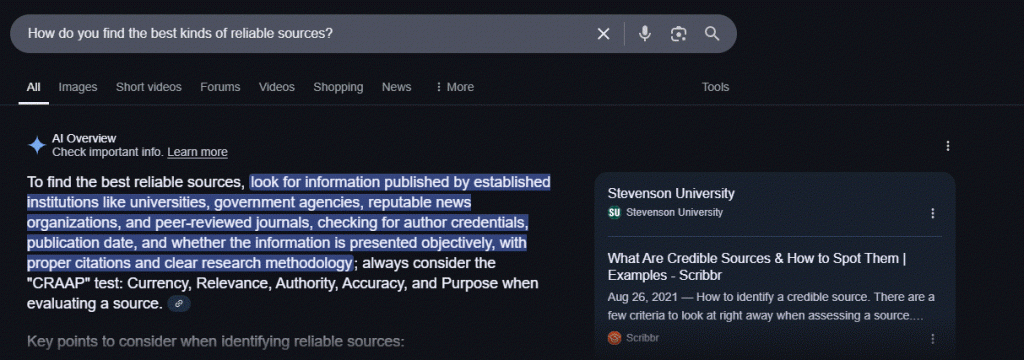
Task: Select the Forums tab
Action: coord(220,87)
